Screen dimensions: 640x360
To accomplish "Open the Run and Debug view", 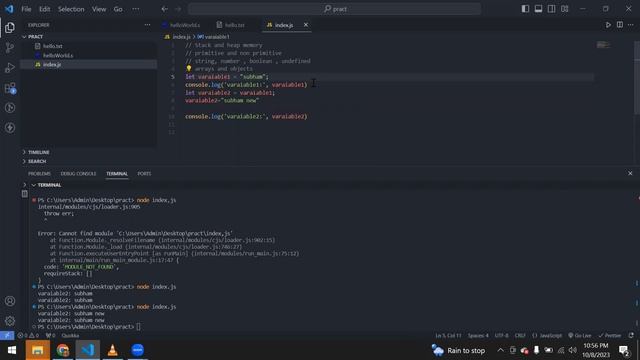I will (x=10, y=68).
